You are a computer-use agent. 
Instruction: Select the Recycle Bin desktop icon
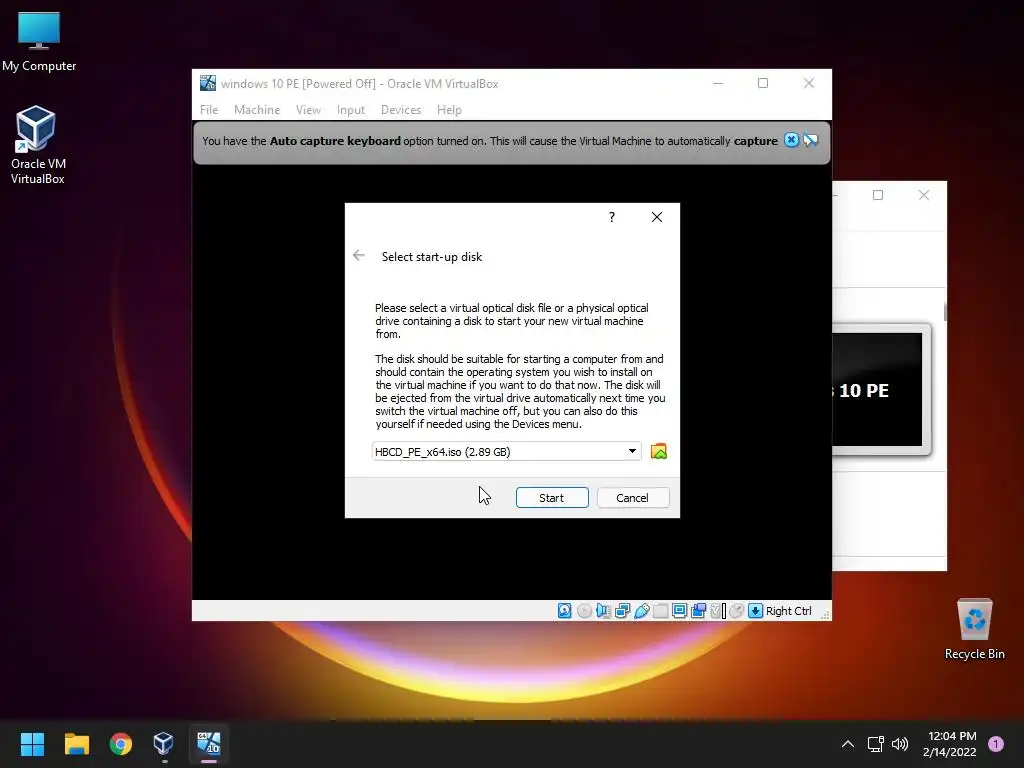point(974,629)
